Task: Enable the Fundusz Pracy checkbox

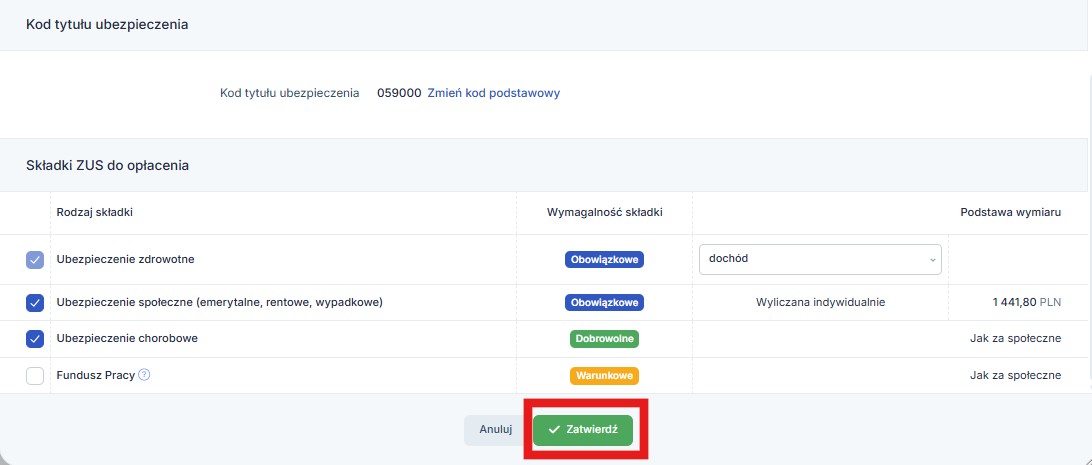Action: click(x=35, y=376)
